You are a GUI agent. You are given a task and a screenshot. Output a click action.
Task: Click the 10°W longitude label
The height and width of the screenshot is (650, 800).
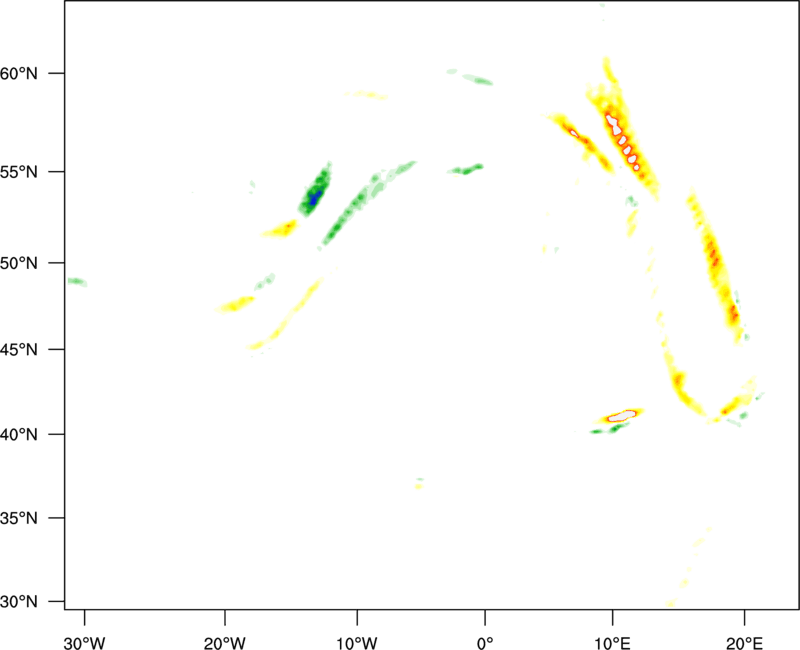pyautogui.click(x=357, y=643)
